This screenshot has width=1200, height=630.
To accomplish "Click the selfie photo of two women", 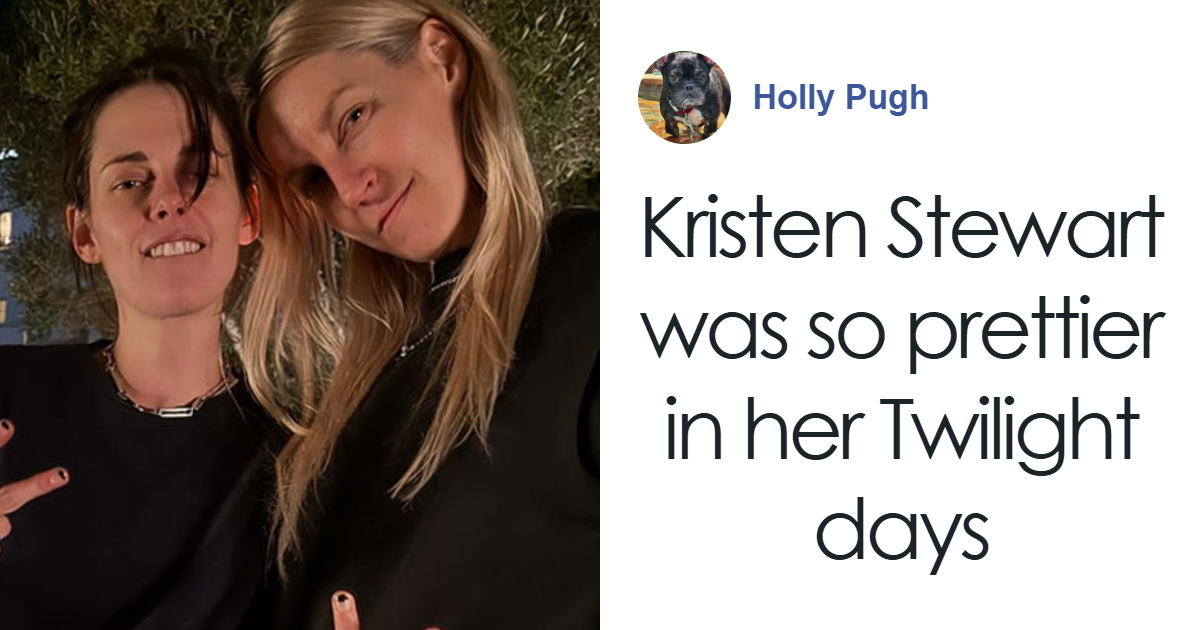I will pyautogui.click(x=300, y=315).
